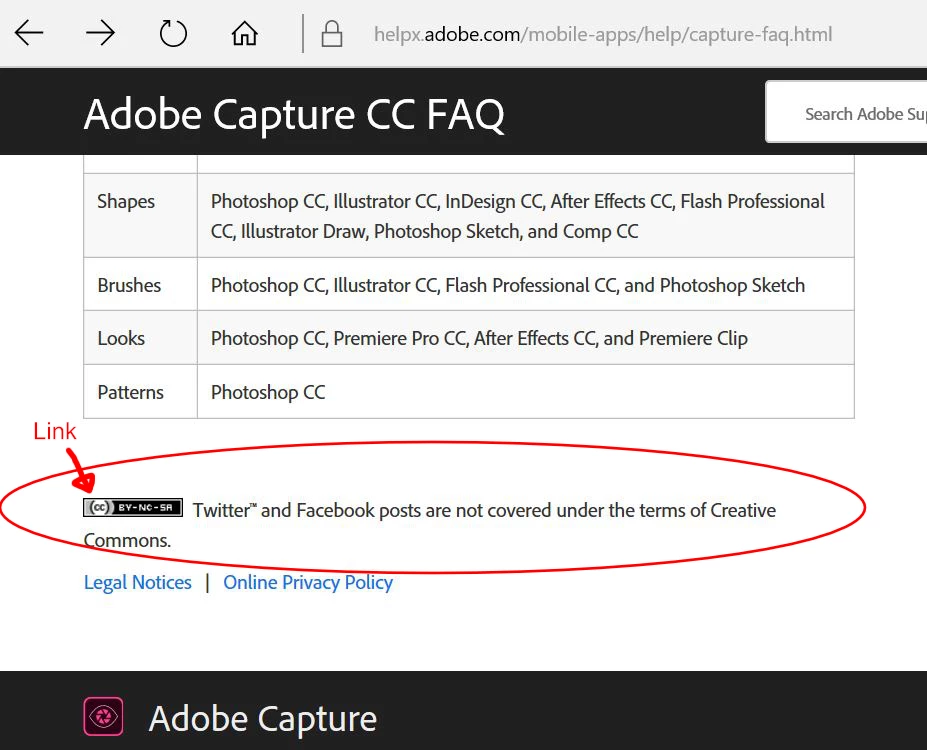The width and height of the screenshot is (927, 750).
Task: Select the Shapes table row label
Action: pos(126,202)
